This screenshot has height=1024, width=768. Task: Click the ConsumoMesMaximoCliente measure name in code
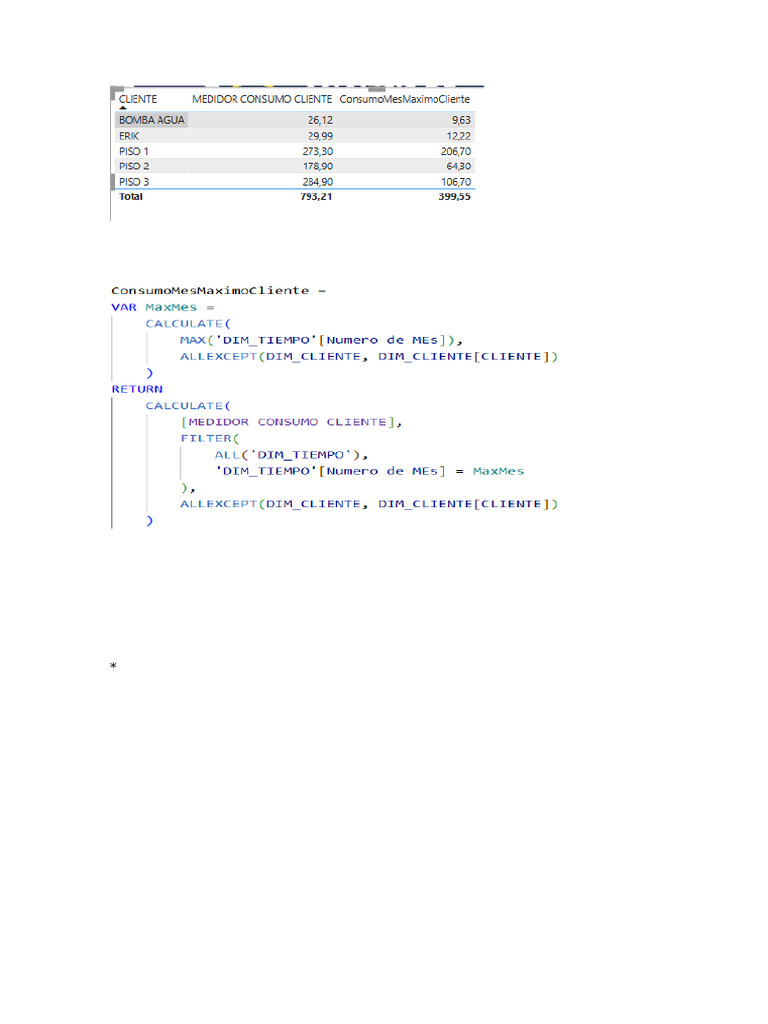click(210, 291)
